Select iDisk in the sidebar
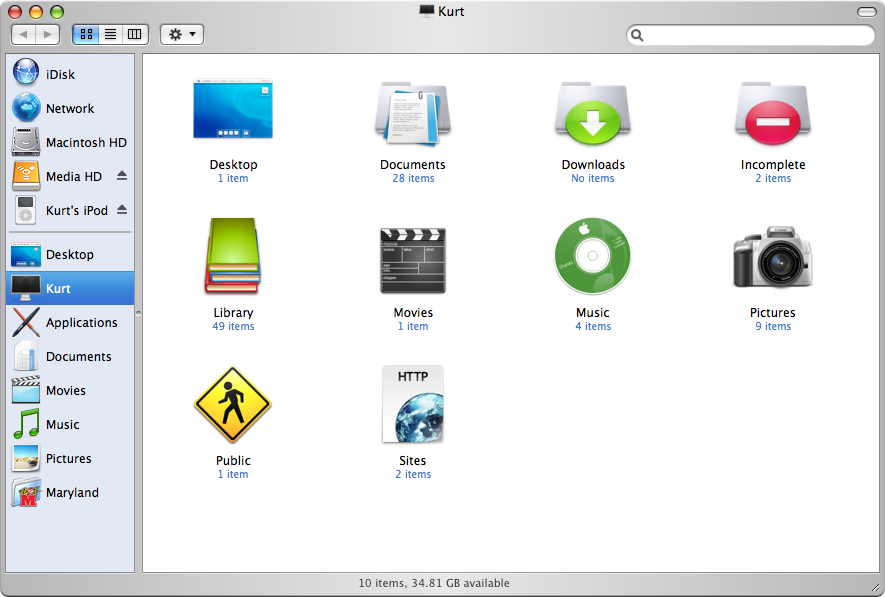Screen dimensions: 885x597 (70, 74)
